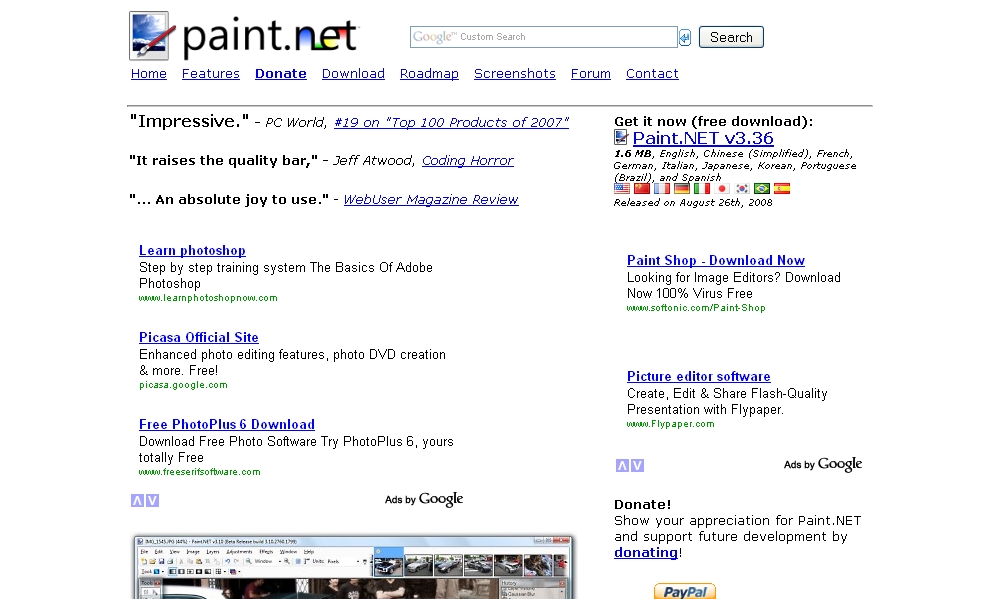
Task: Open the Roadmap navigation link
Action: tap(429, 73)
